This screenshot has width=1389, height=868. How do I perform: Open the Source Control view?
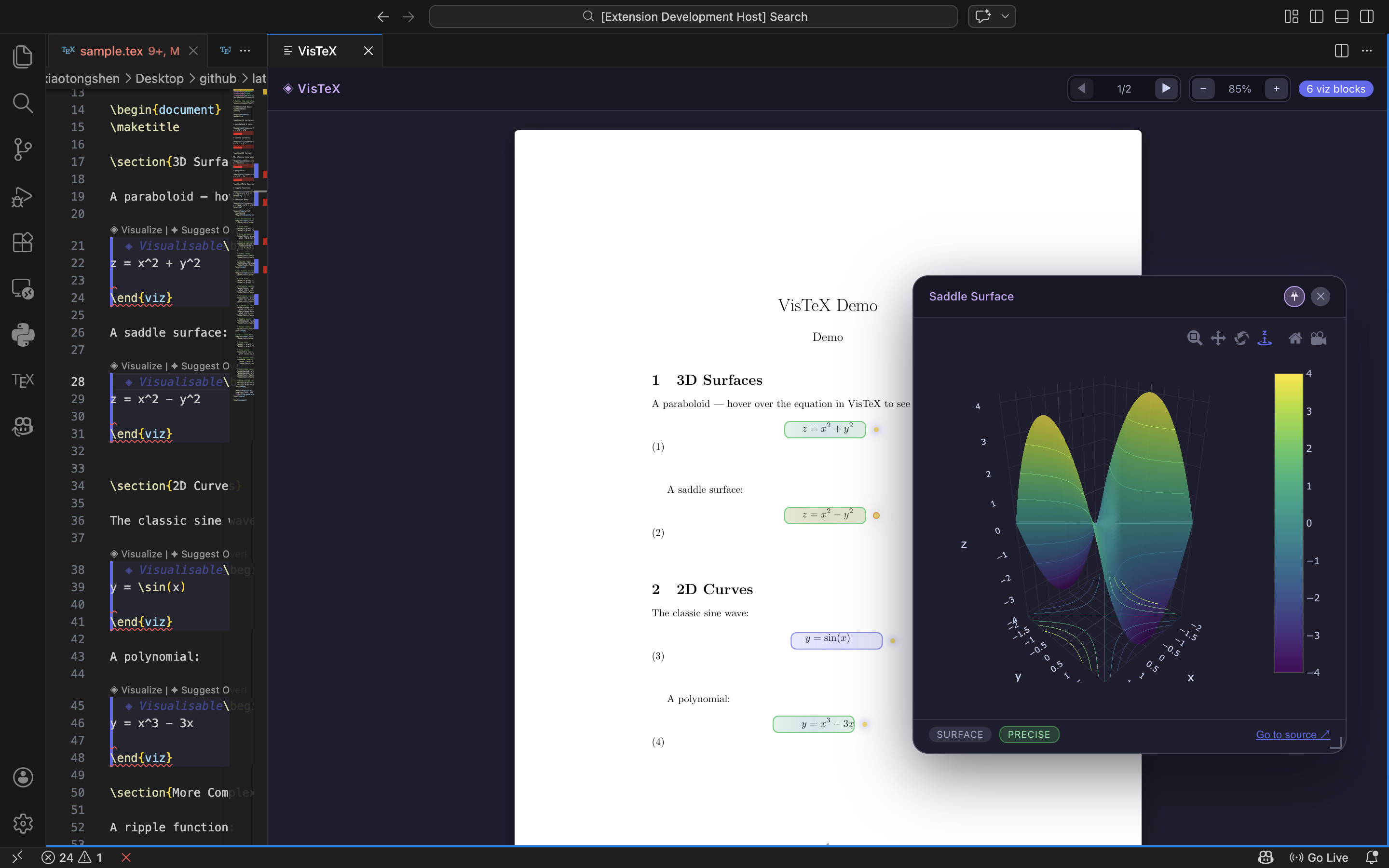tap(23, 149)
